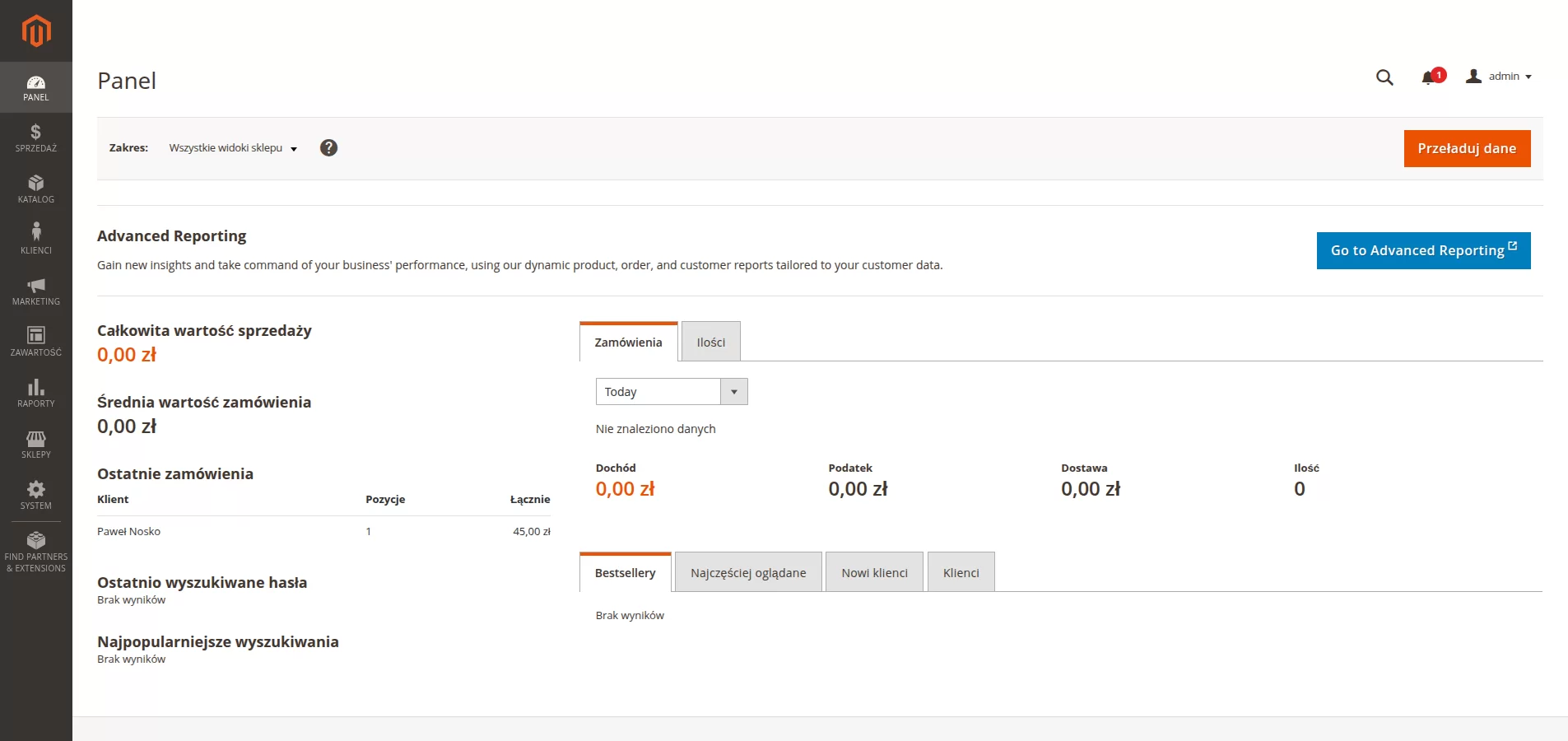Open the System sidebar section
1568x741 pixels.
(x=35, y=495)
